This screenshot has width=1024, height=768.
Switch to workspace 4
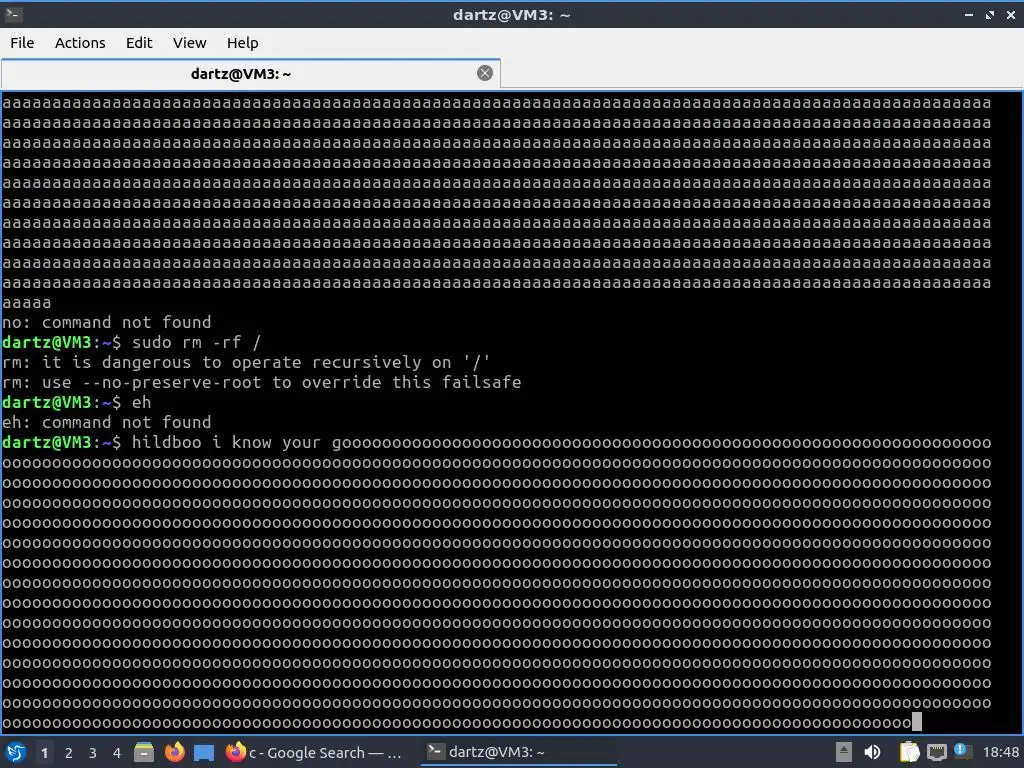click(117, 753)
